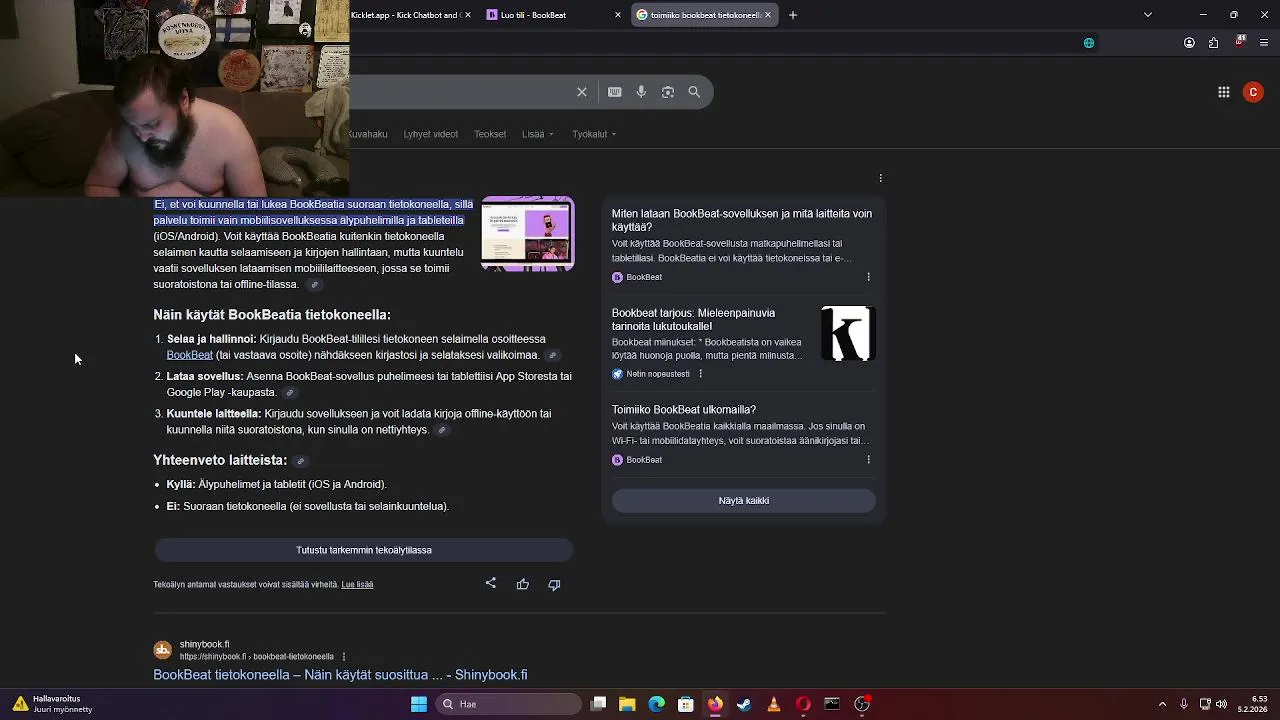Image resolution: width=1280 pixels, height=720 pixels.
Task: Expand the Lisää filters dropdown
Action: (537, 134)
